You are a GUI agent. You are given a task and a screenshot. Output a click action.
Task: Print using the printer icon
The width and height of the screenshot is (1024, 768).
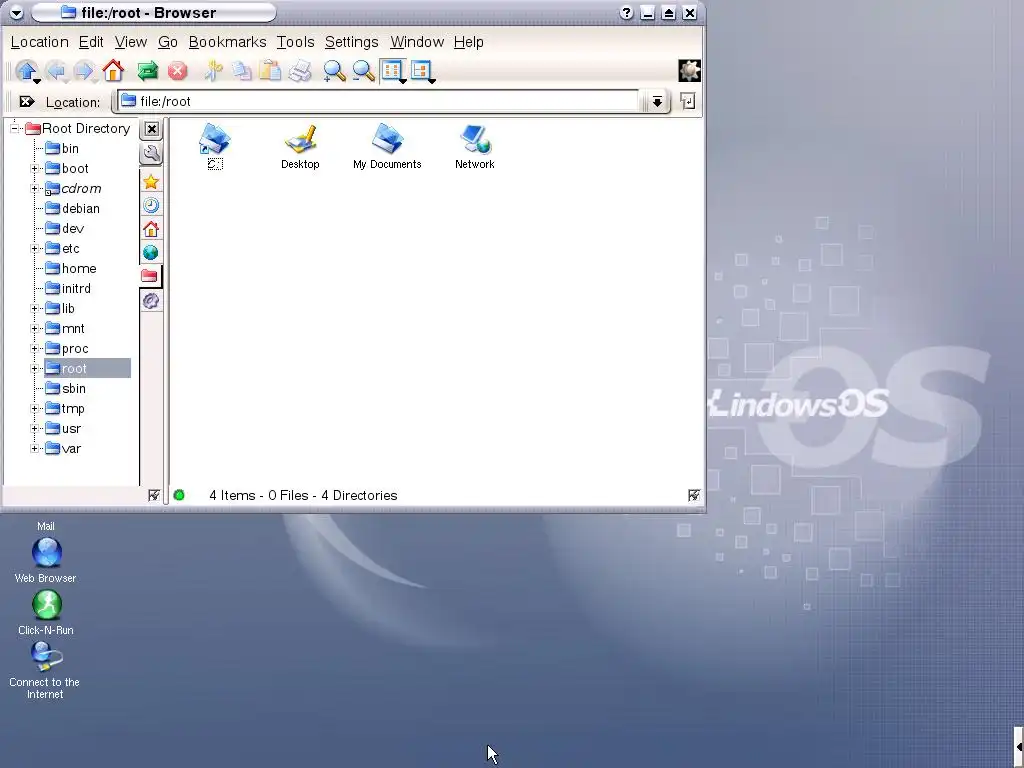300,71
